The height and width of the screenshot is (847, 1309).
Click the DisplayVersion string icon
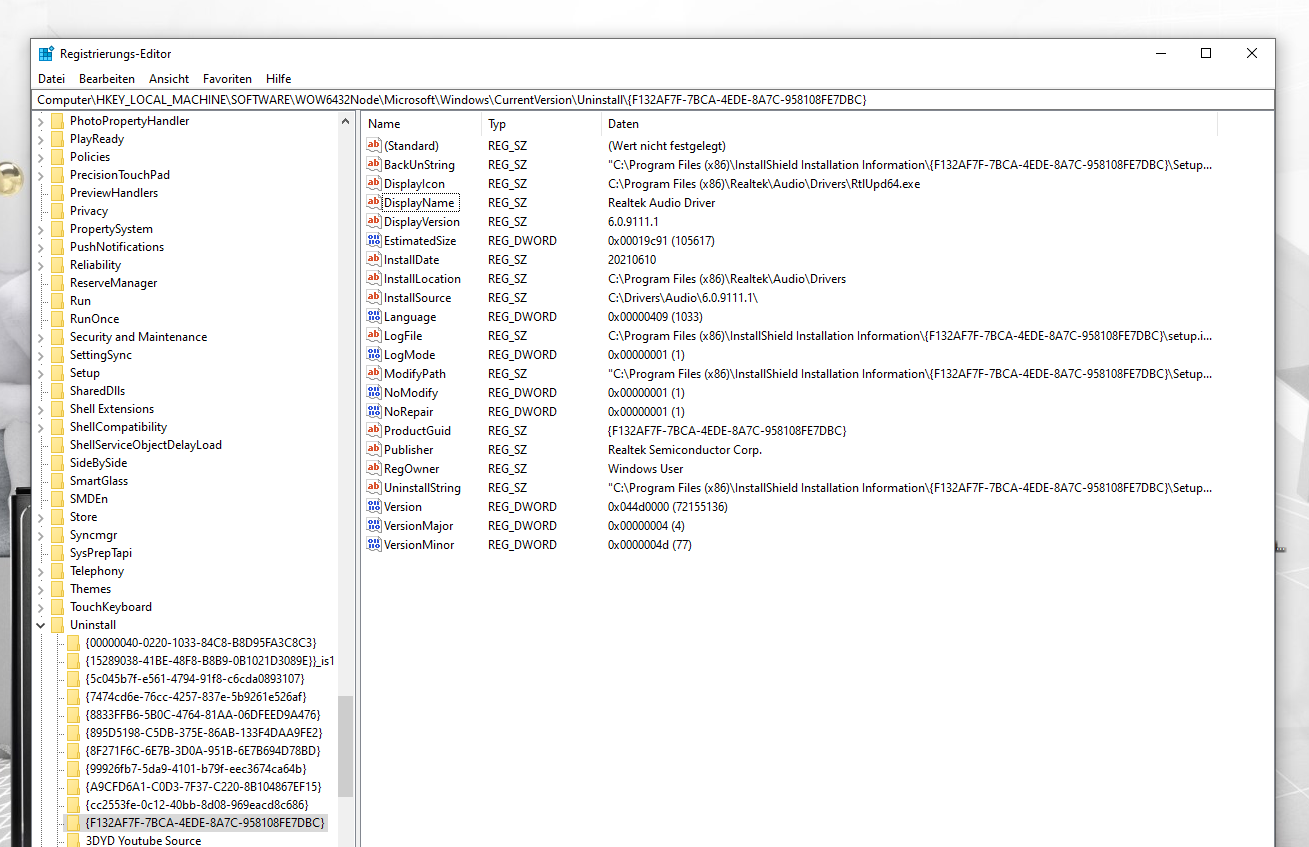(x=374, y=221)
